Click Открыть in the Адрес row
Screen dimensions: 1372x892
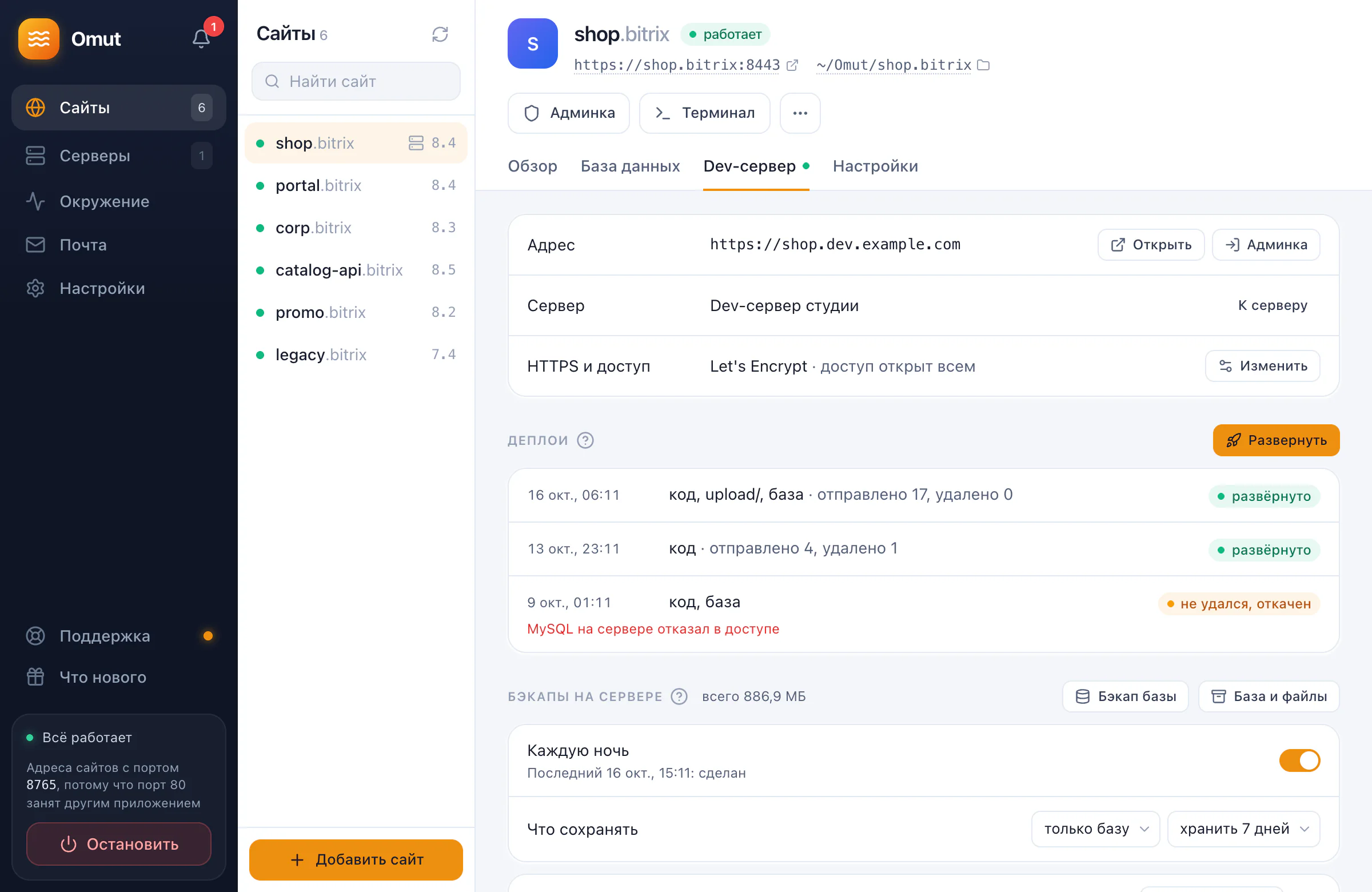[x=1151, y=245]
